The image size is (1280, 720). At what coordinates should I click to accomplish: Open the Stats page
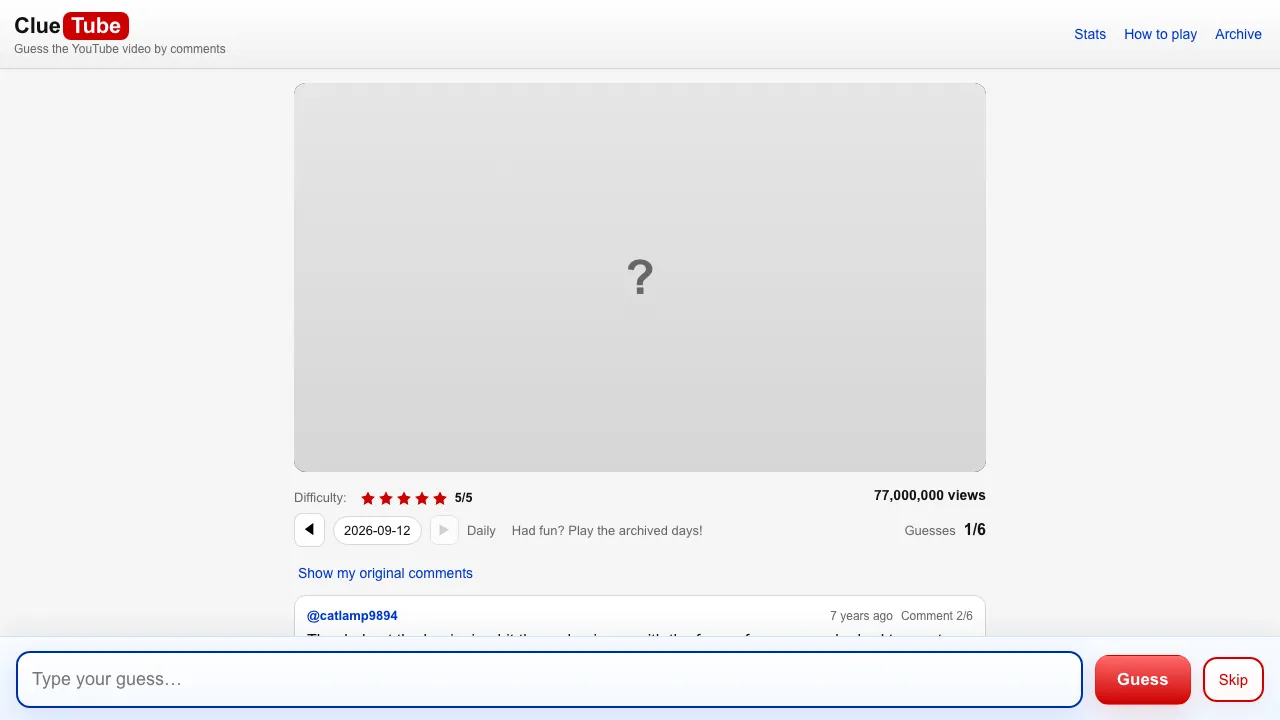click(x=1090, y=34)
